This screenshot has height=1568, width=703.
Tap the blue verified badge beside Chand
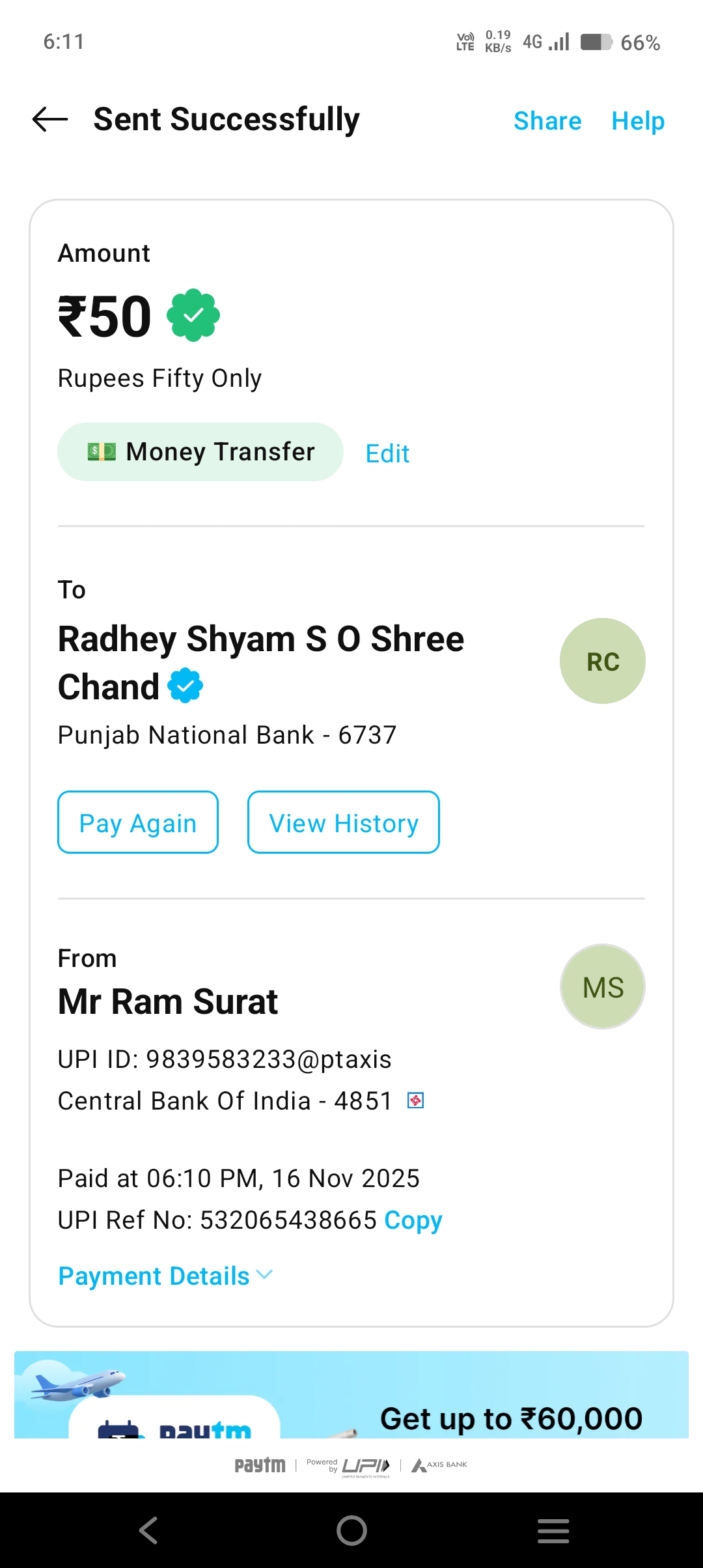pos(186,686)
